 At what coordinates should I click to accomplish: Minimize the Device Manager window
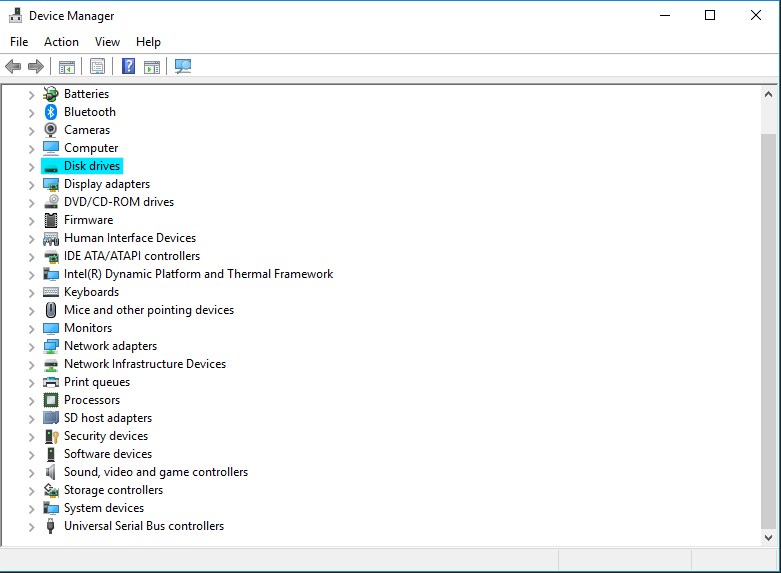tap(664, 15)
